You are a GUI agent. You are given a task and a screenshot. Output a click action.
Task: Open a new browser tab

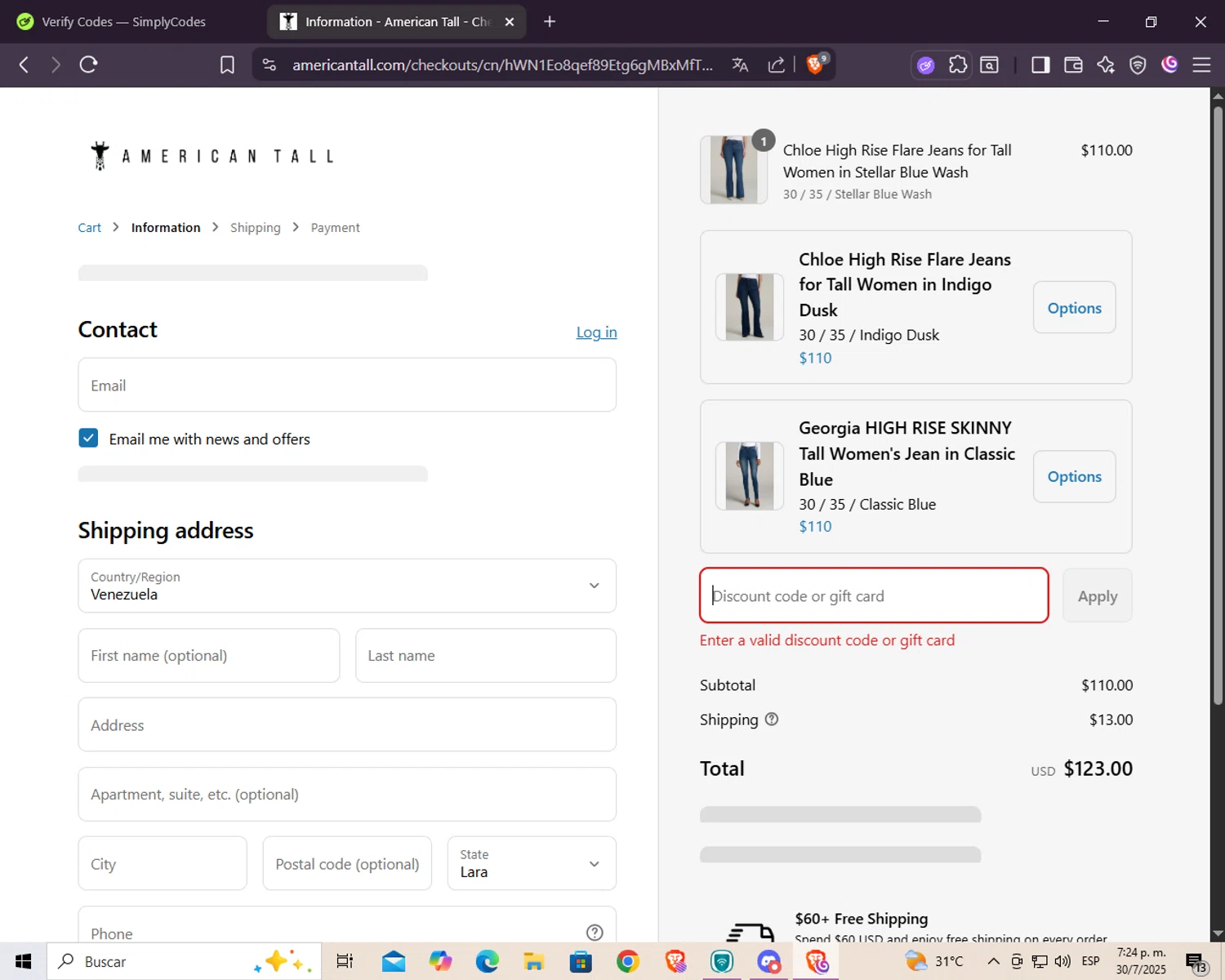point(550,22)
